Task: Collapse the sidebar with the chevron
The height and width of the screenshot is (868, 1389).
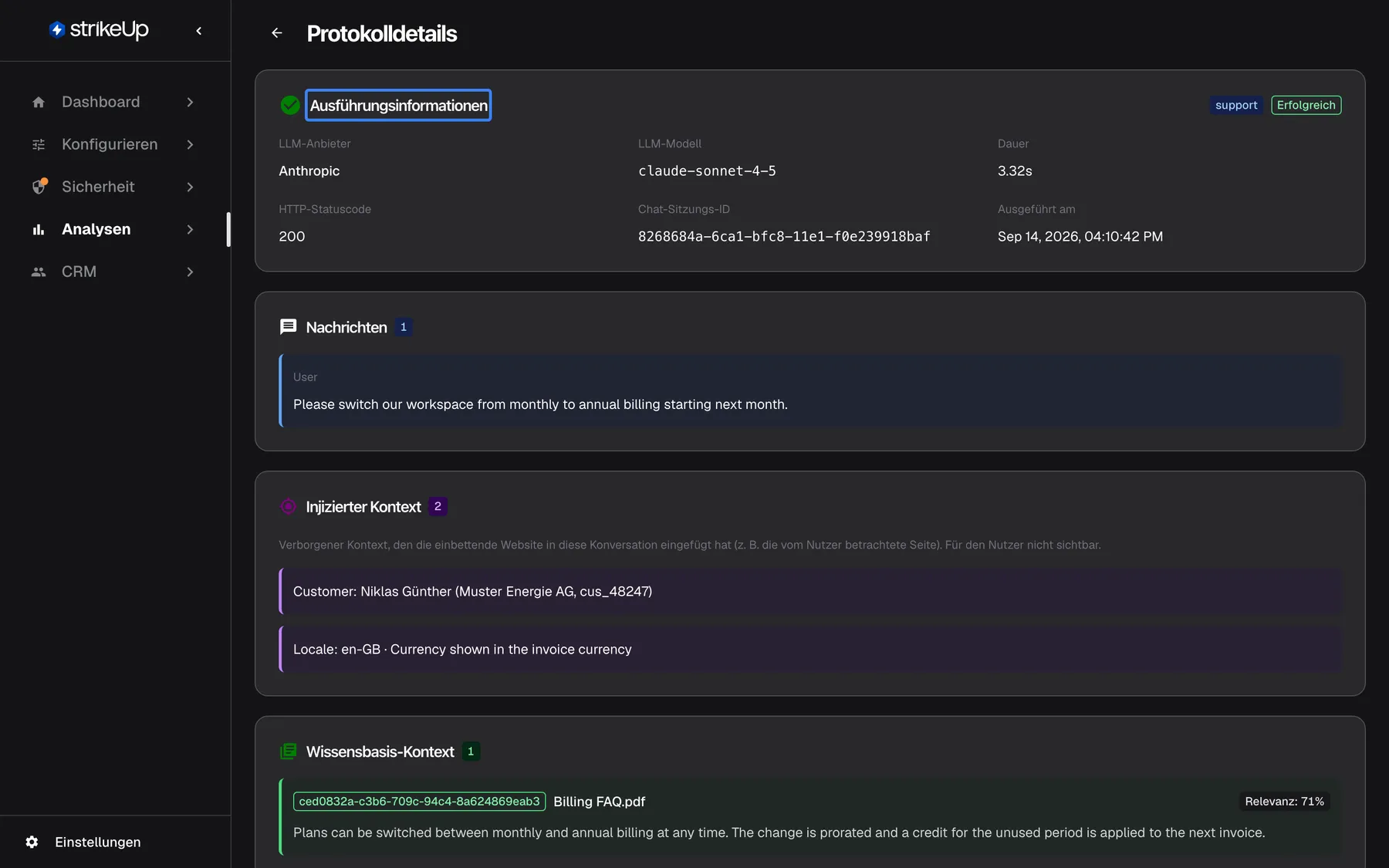Action: click(x=199, y=31)
